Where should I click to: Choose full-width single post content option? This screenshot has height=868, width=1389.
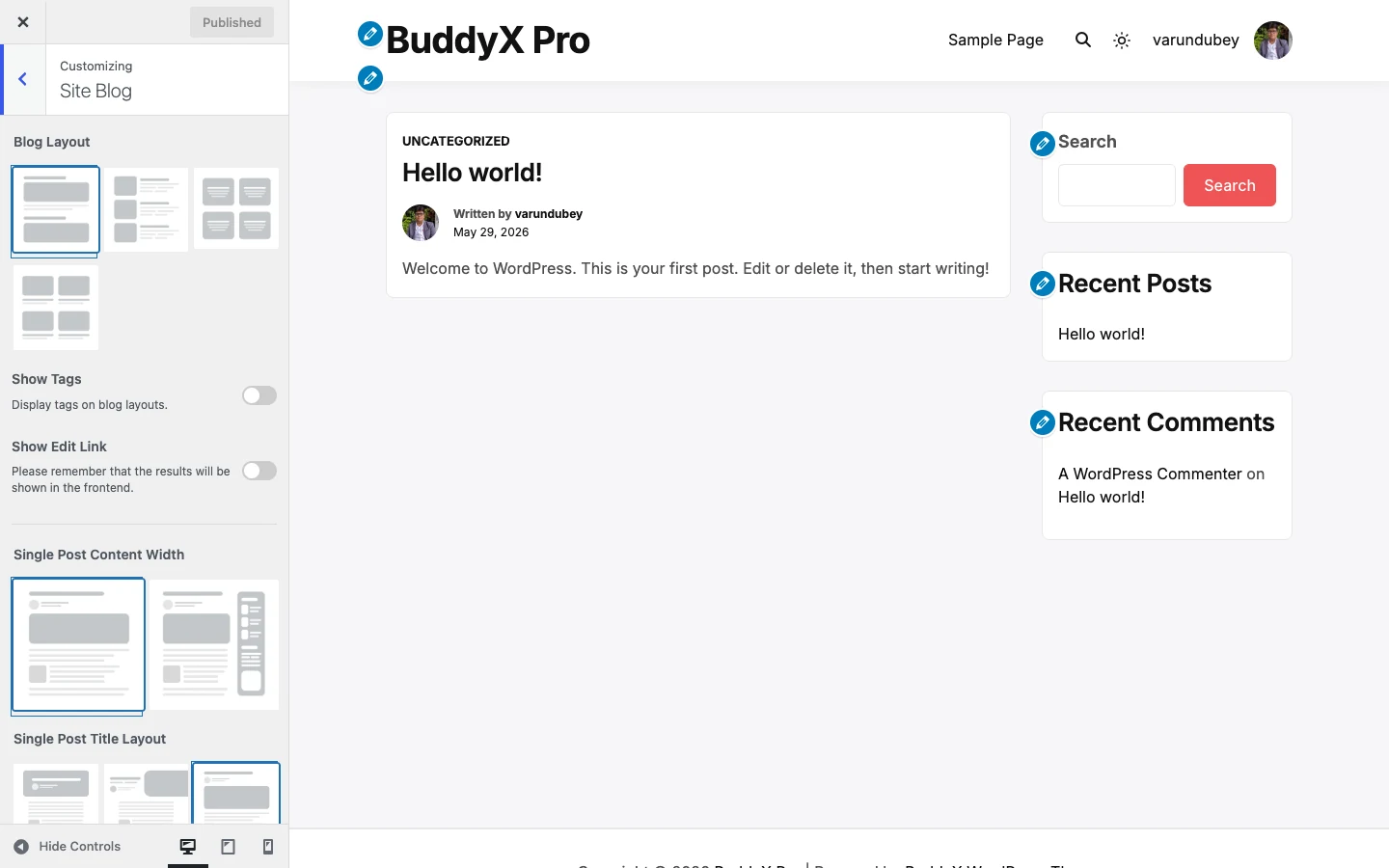click(78, 644)
